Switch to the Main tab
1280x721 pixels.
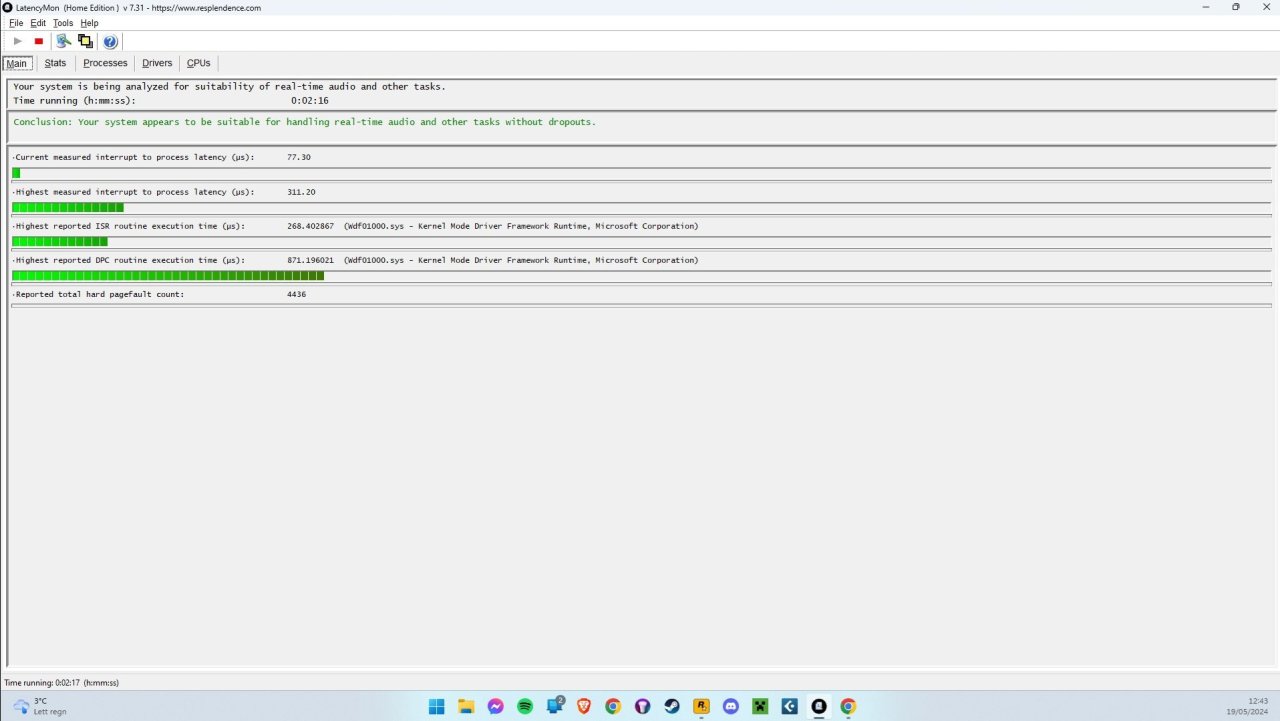(x=17, y=63)
